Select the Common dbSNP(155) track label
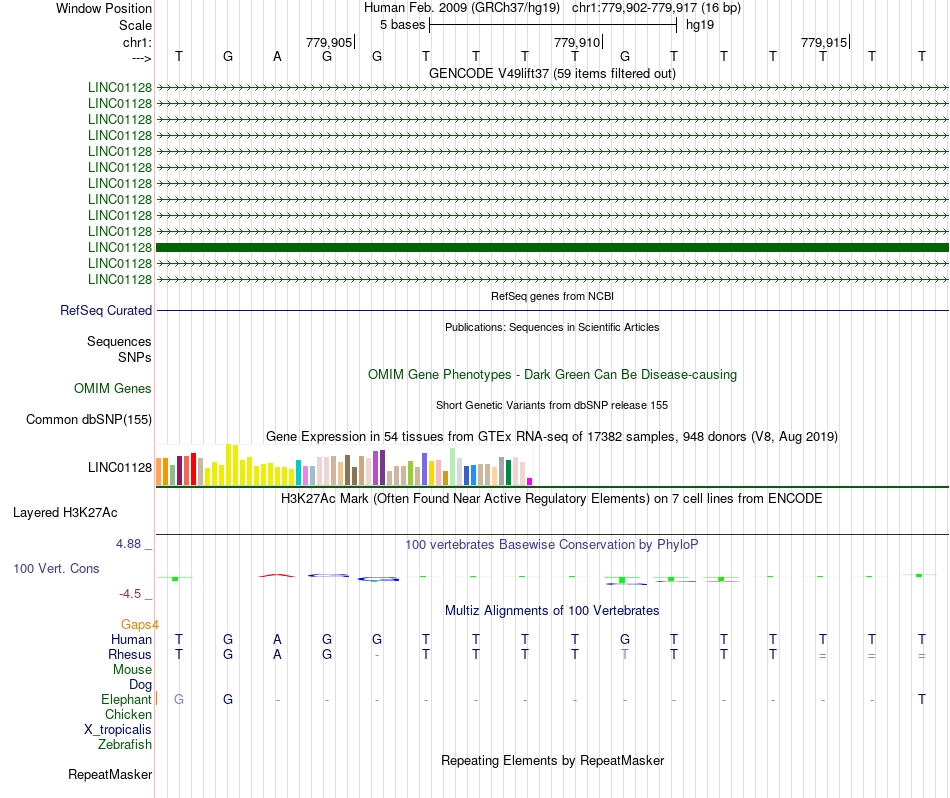 89,419
